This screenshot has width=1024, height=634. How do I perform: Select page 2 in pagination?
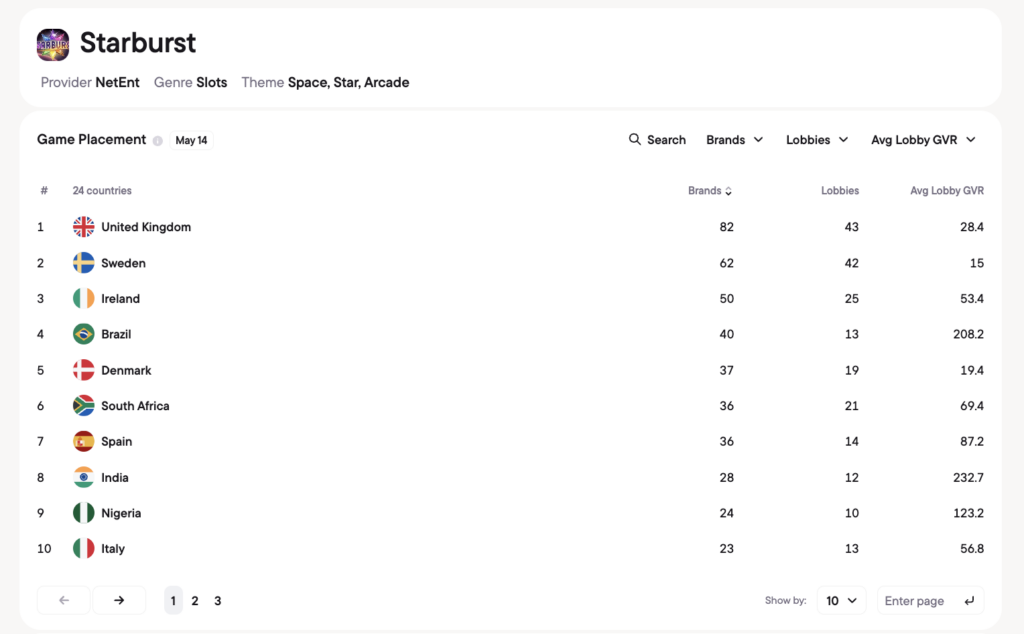195,601
